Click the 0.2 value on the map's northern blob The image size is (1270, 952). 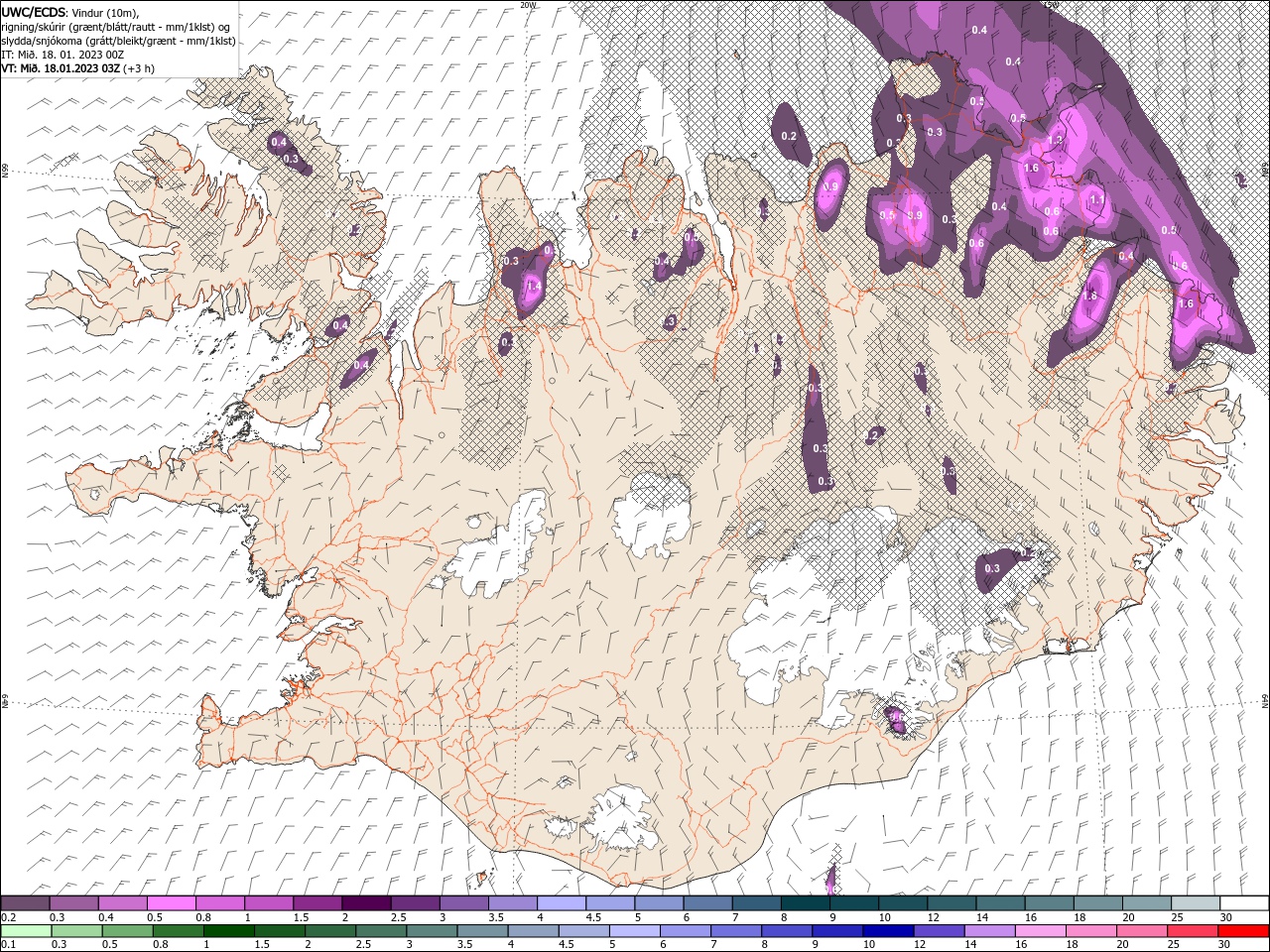pos(790,136)
